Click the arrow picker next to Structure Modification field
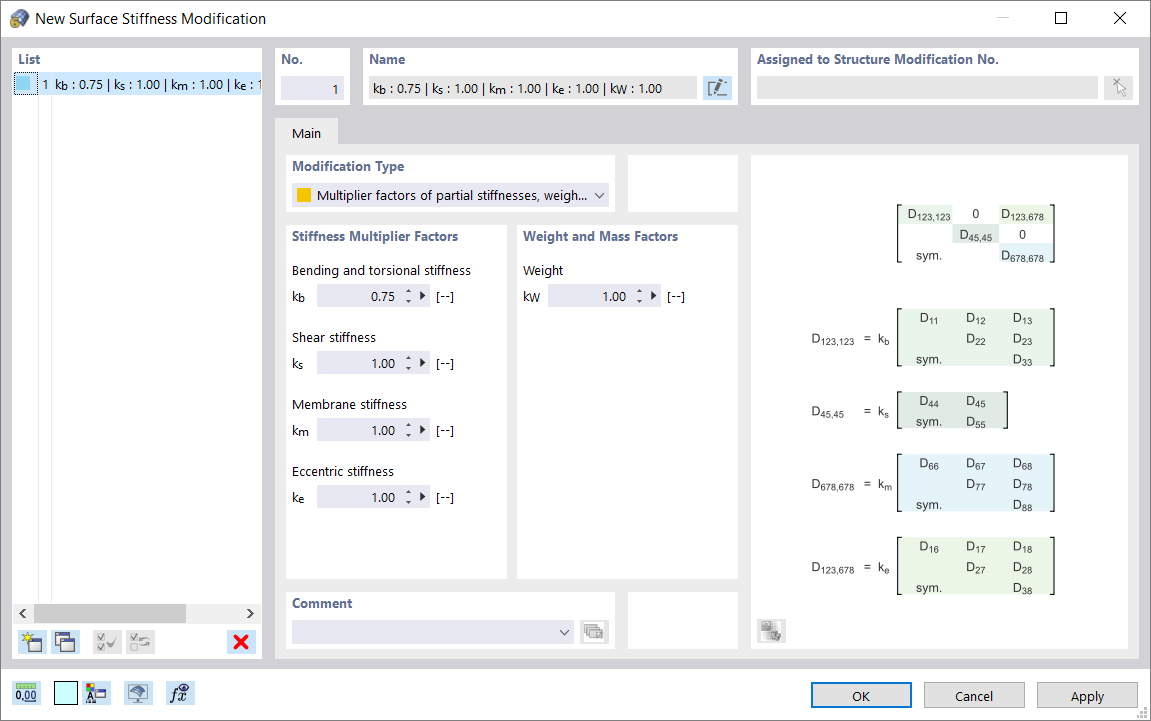The image size is (1151, 721). point(1118,87)
